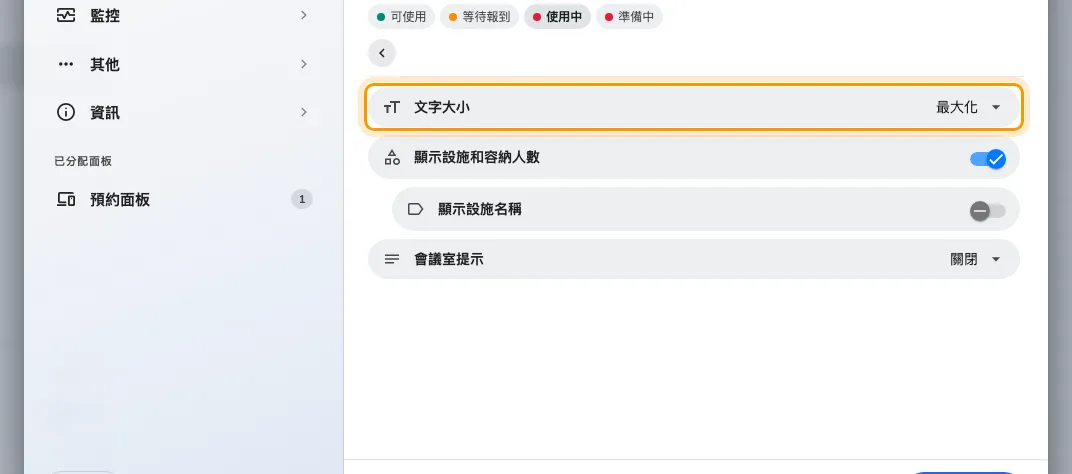Image resolution: width=1072 pixels, height=474 pixels.
Task: Click the three-dots icon beside 其他
Action: [x=66, y=64]
